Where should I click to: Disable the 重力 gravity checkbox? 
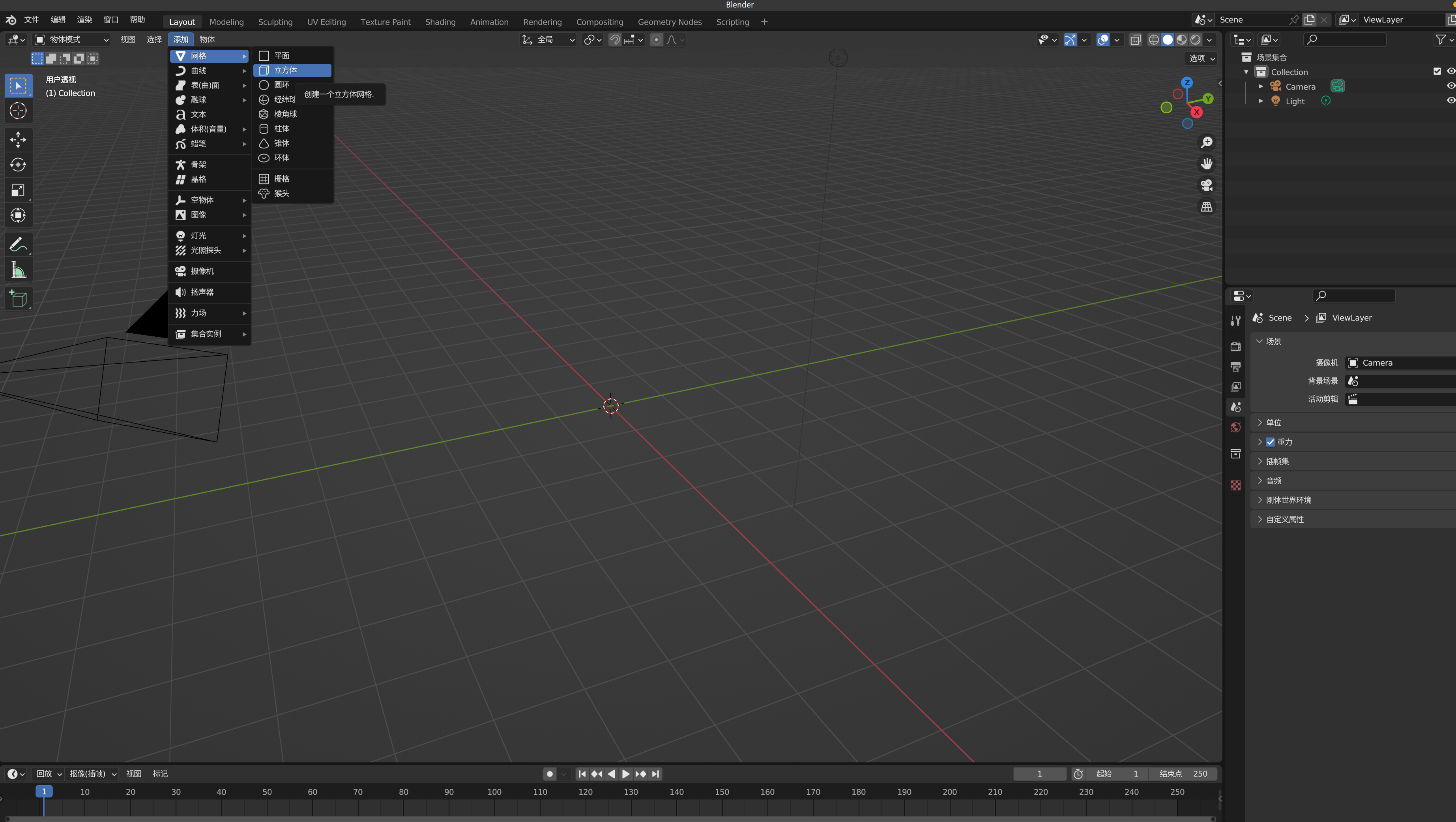coord(1270,442)
